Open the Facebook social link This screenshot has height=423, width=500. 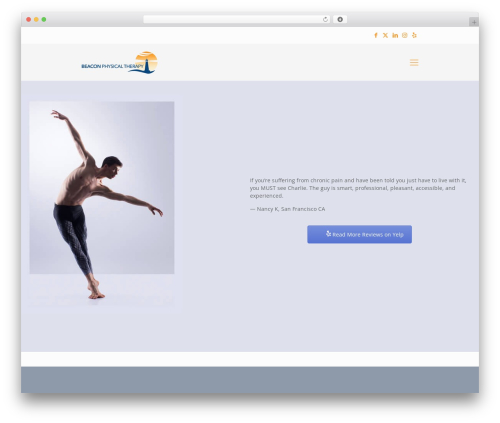click(x=376, y=35)
